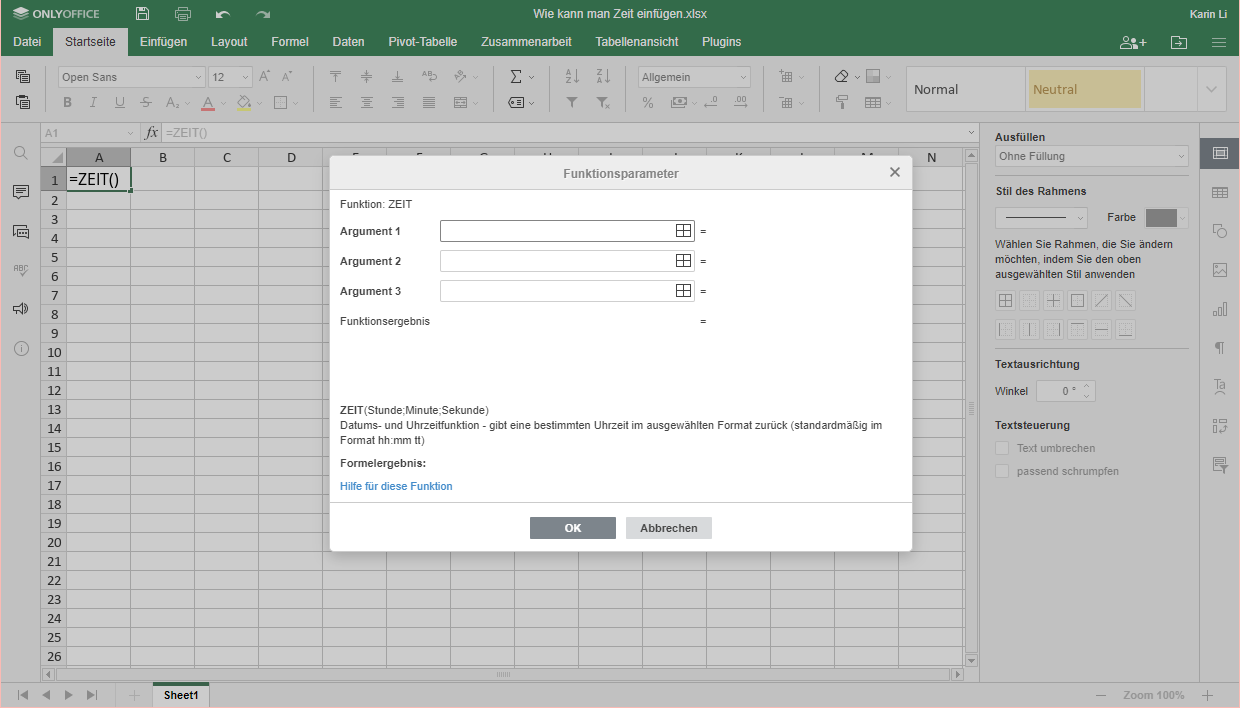Click range selector icon for Argument 2

click(x=684, y=261)
